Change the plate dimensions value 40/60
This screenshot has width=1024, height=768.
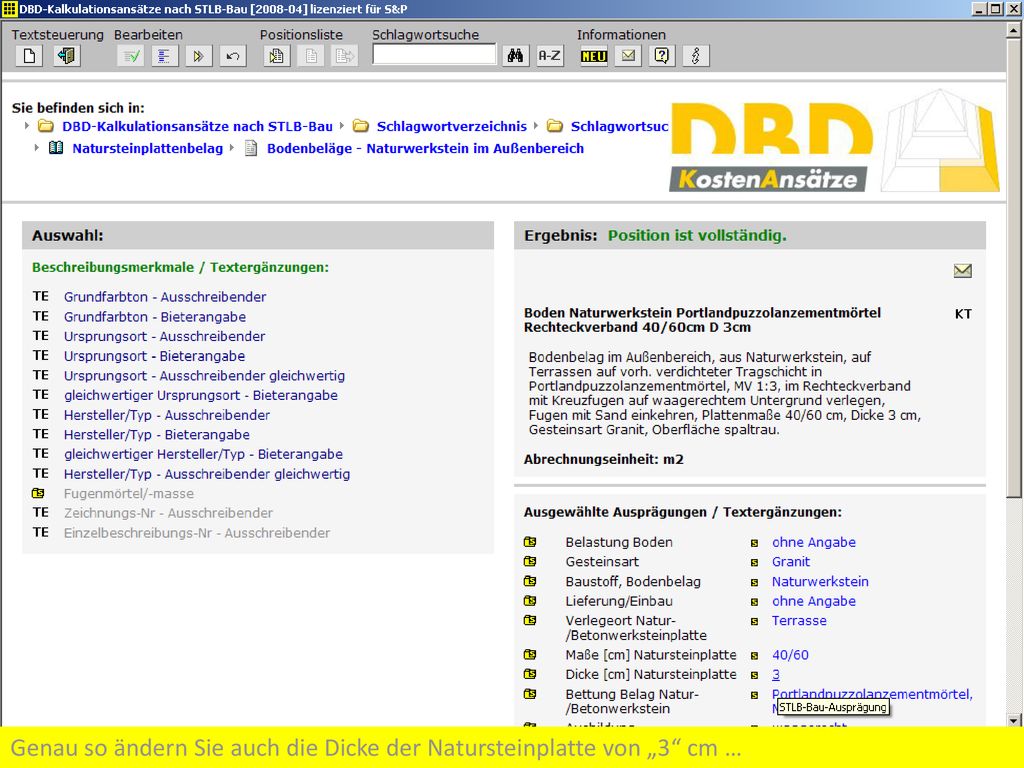pos(790,654)
